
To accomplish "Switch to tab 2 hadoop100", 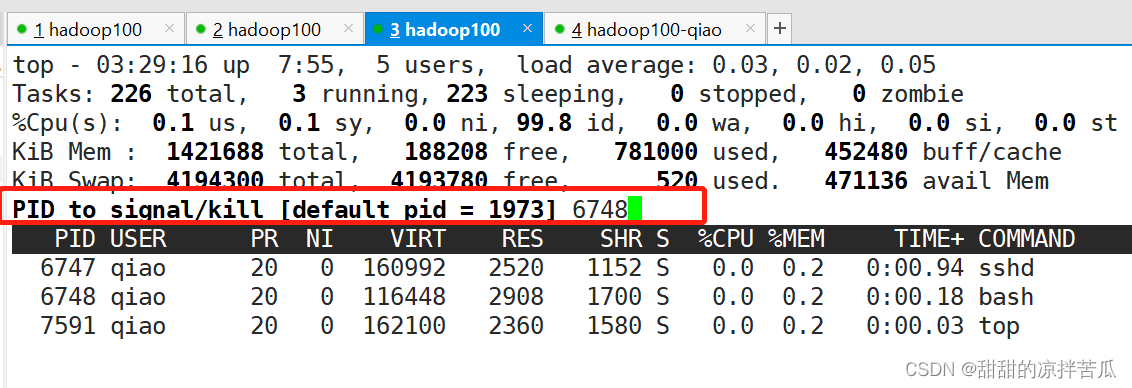I will 273,29.
